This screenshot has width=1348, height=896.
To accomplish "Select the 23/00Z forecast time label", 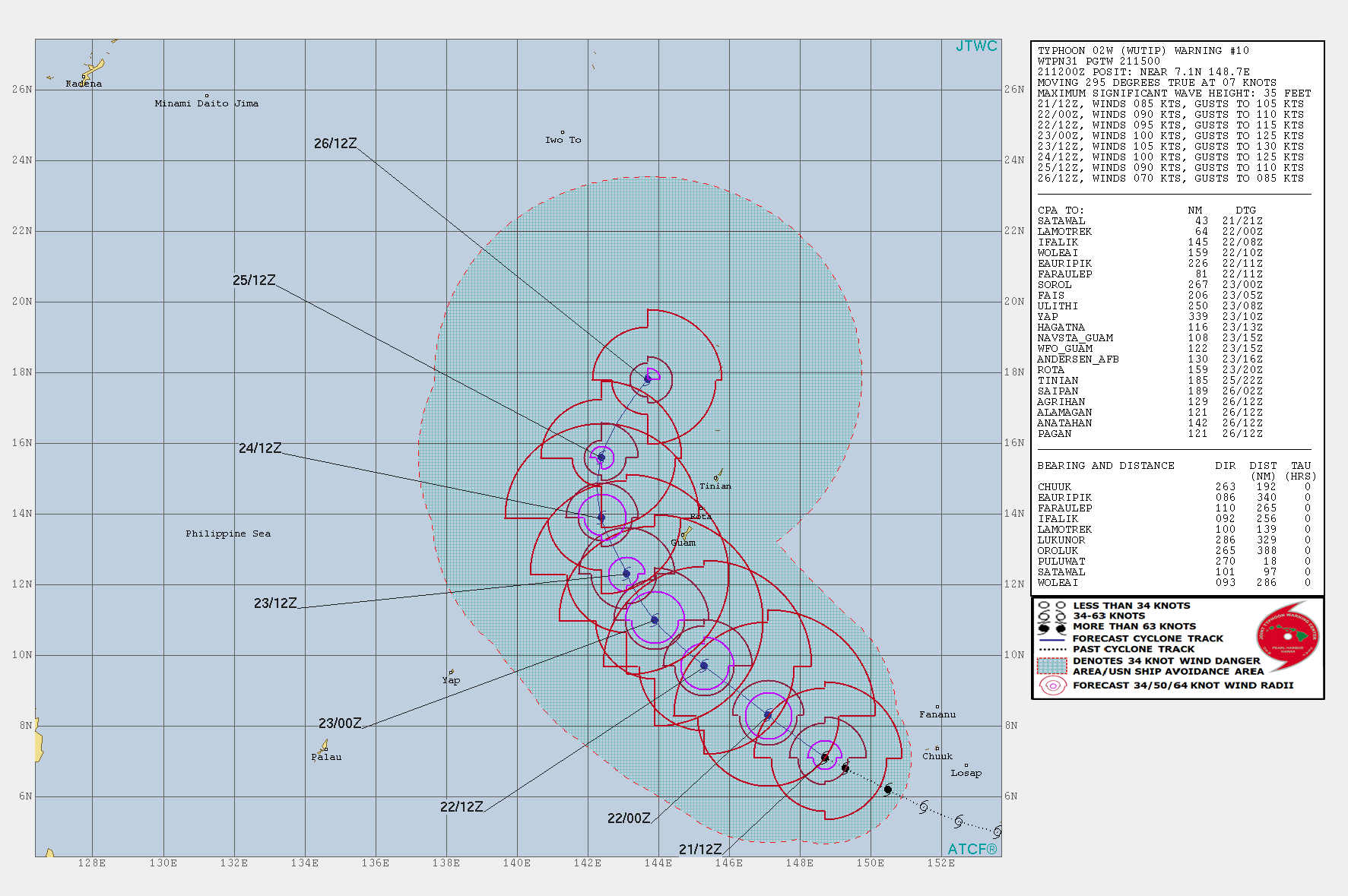I will pos(340,723).
